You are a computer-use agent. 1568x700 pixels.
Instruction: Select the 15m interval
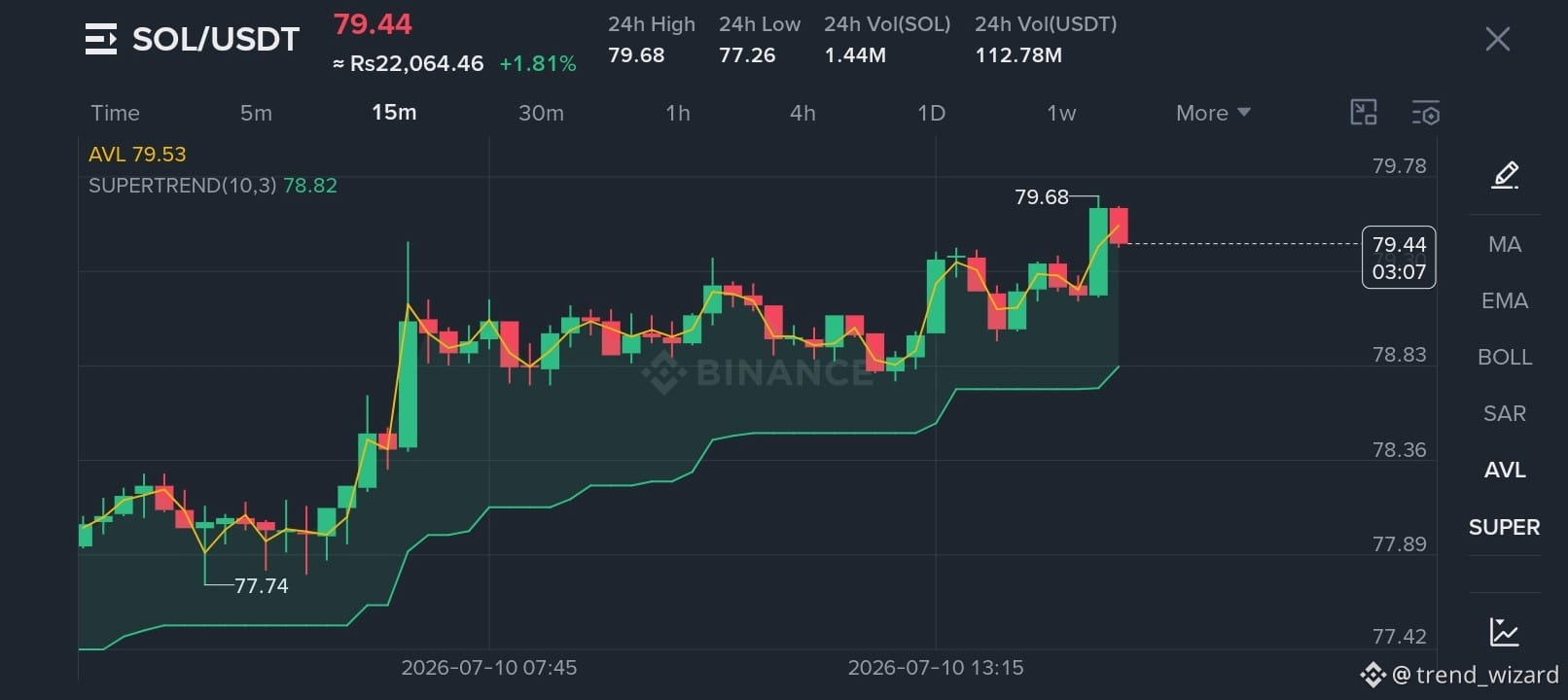[x=394, y=113]
